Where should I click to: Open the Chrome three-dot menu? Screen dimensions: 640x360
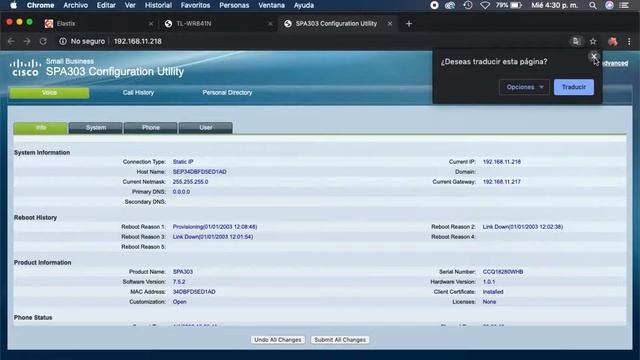[x=629, y=41]
